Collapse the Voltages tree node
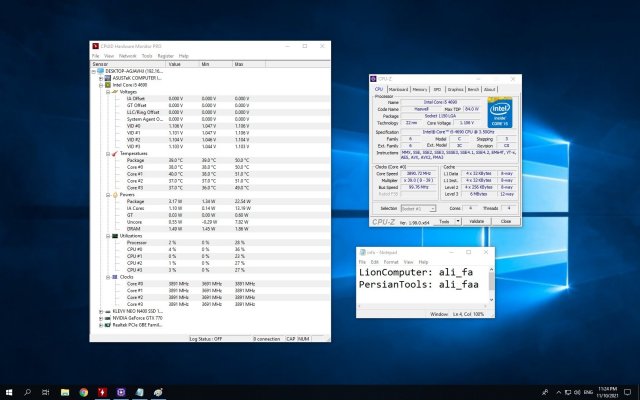This screenshot has height=400, width=640. [x=105, y=92]
